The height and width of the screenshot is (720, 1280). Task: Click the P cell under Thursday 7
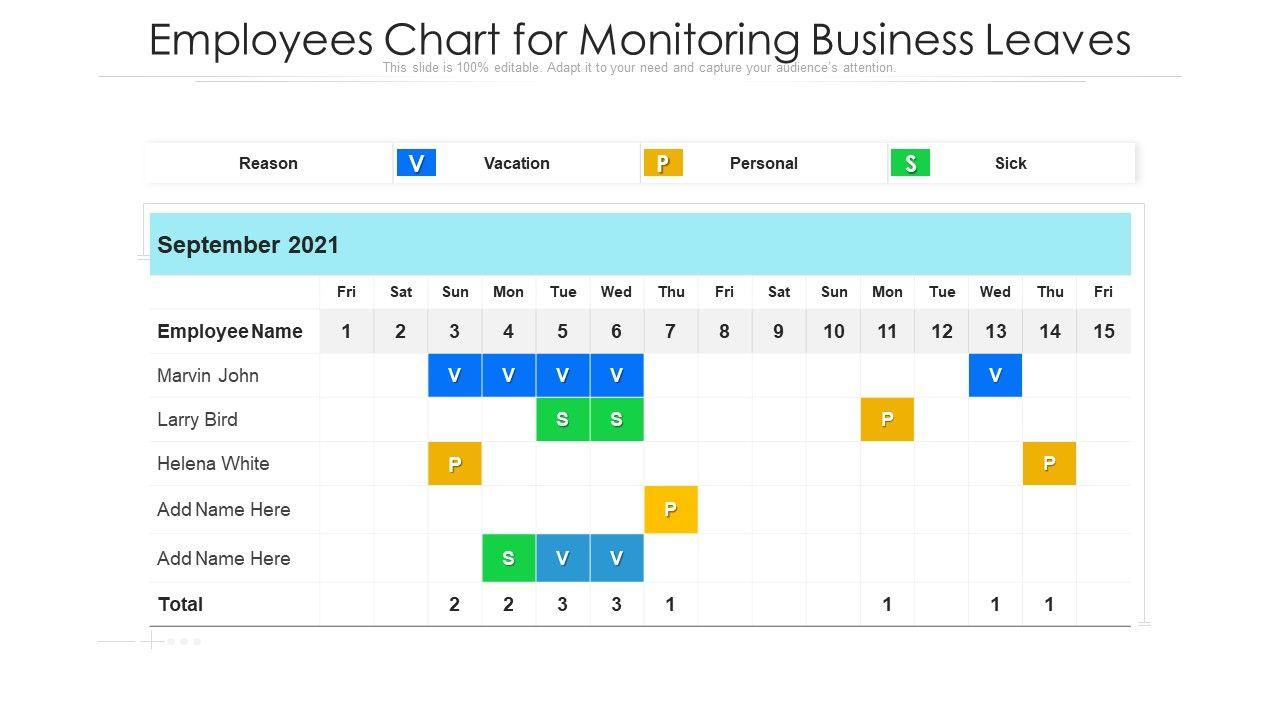[670, 509]
